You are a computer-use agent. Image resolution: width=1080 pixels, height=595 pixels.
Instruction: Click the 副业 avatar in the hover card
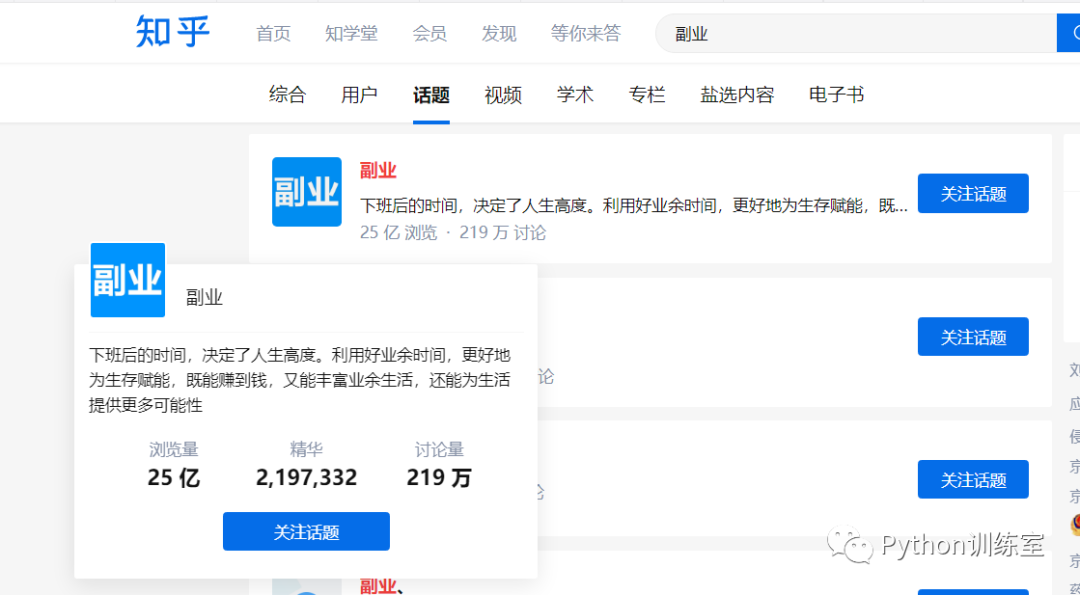coord(128,280)
